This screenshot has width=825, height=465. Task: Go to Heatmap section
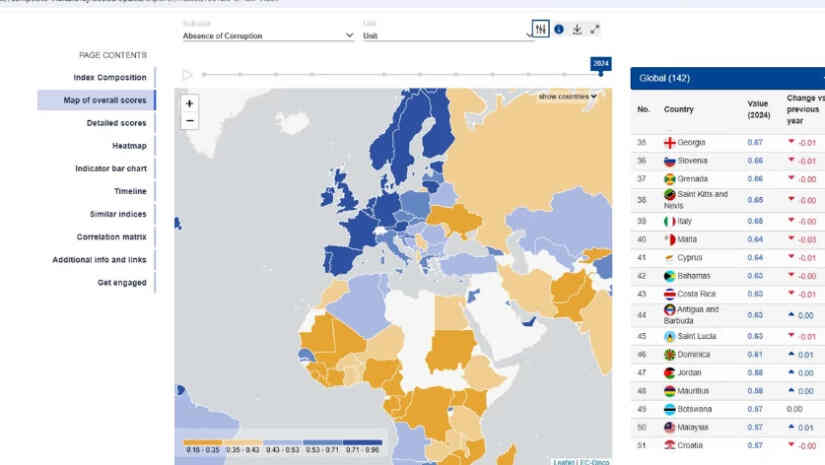pyautogui.click(x=129, y=146)
